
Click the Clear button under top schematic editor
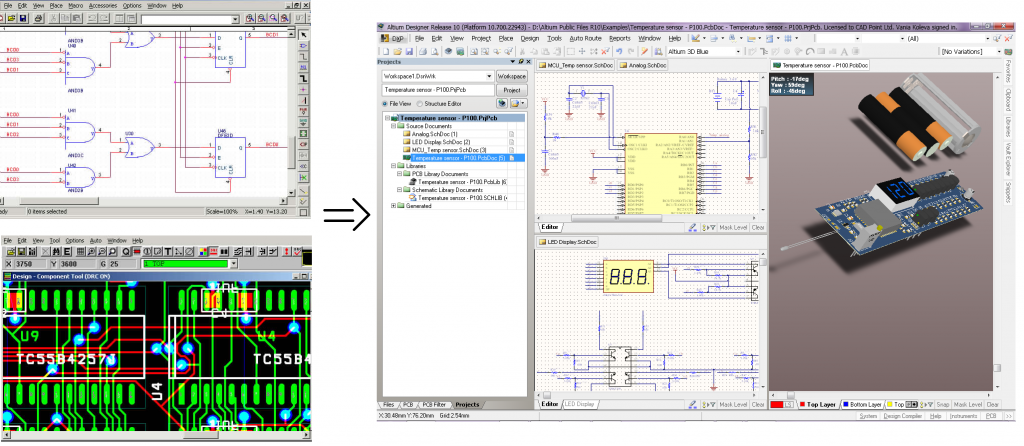pos(758,227)
